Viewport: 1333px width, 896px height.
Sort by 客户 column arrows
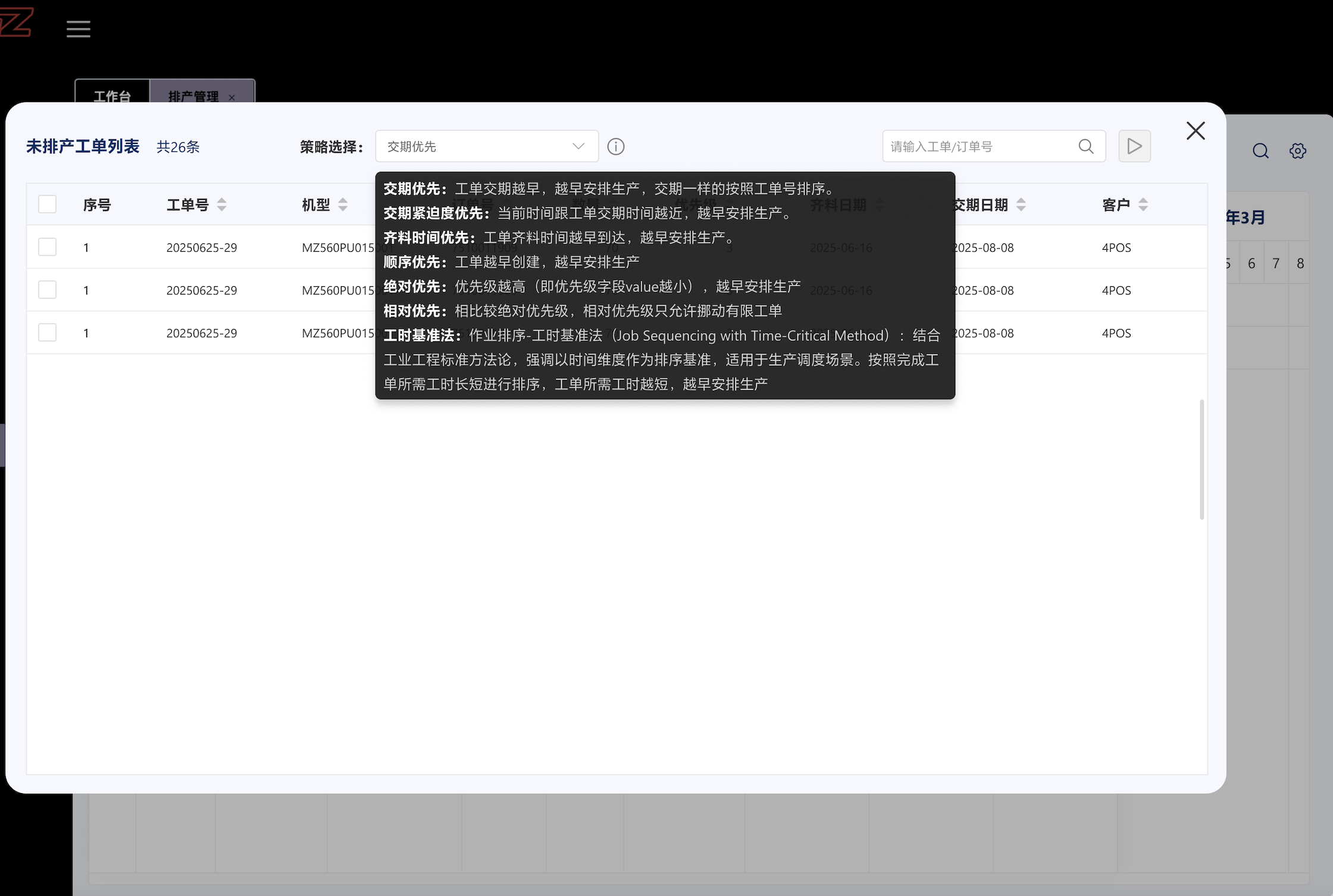coord(1143,205)
